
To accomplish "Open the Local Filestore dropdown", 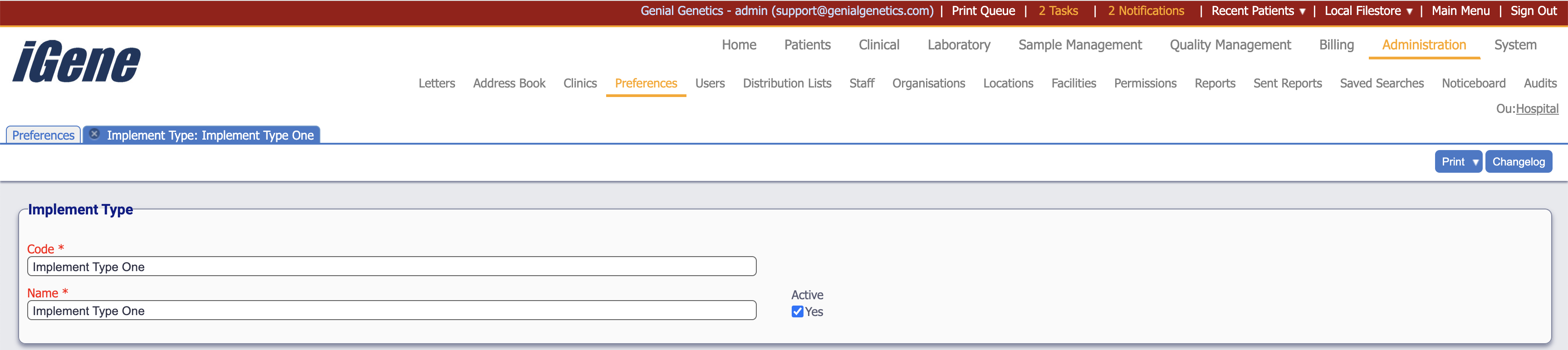I will (x=1368, y=11).
